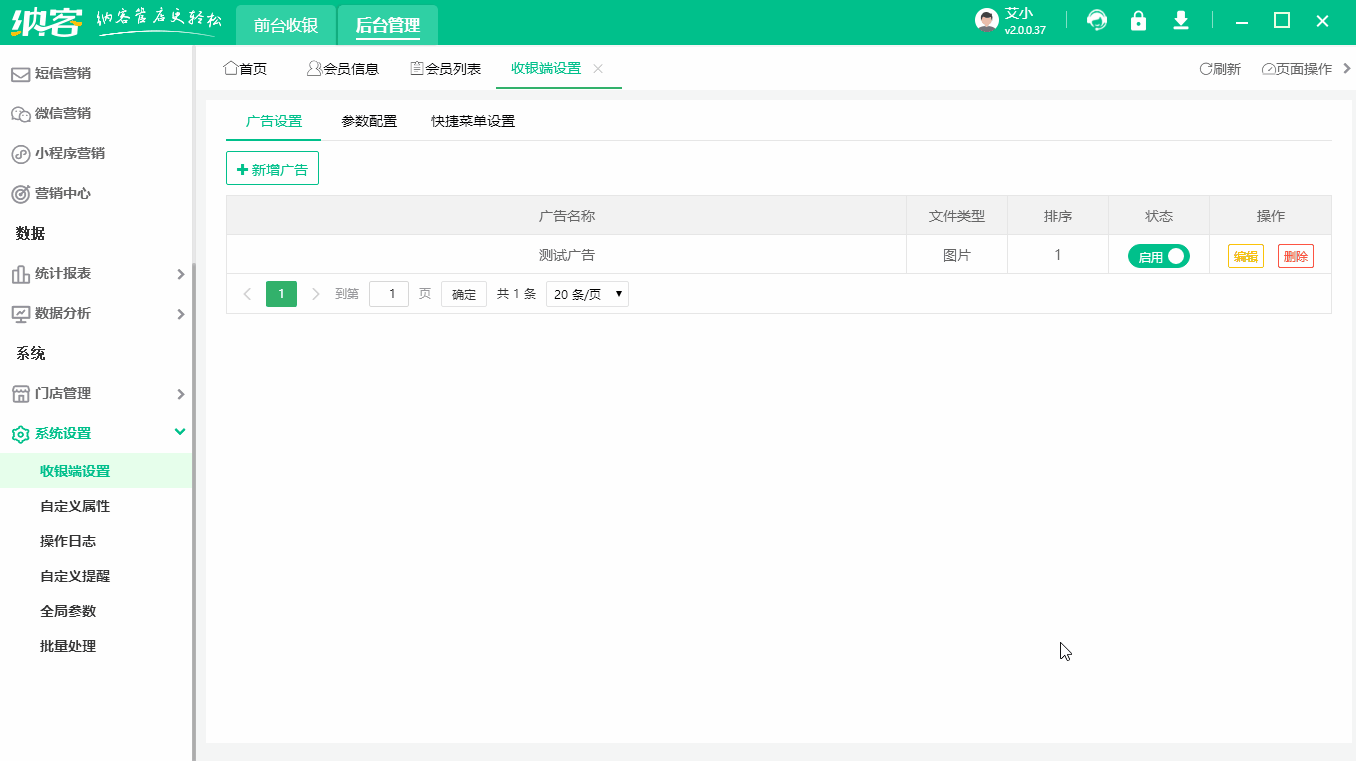Click 编辑 to edit 测试广告

pos(1245,255)
